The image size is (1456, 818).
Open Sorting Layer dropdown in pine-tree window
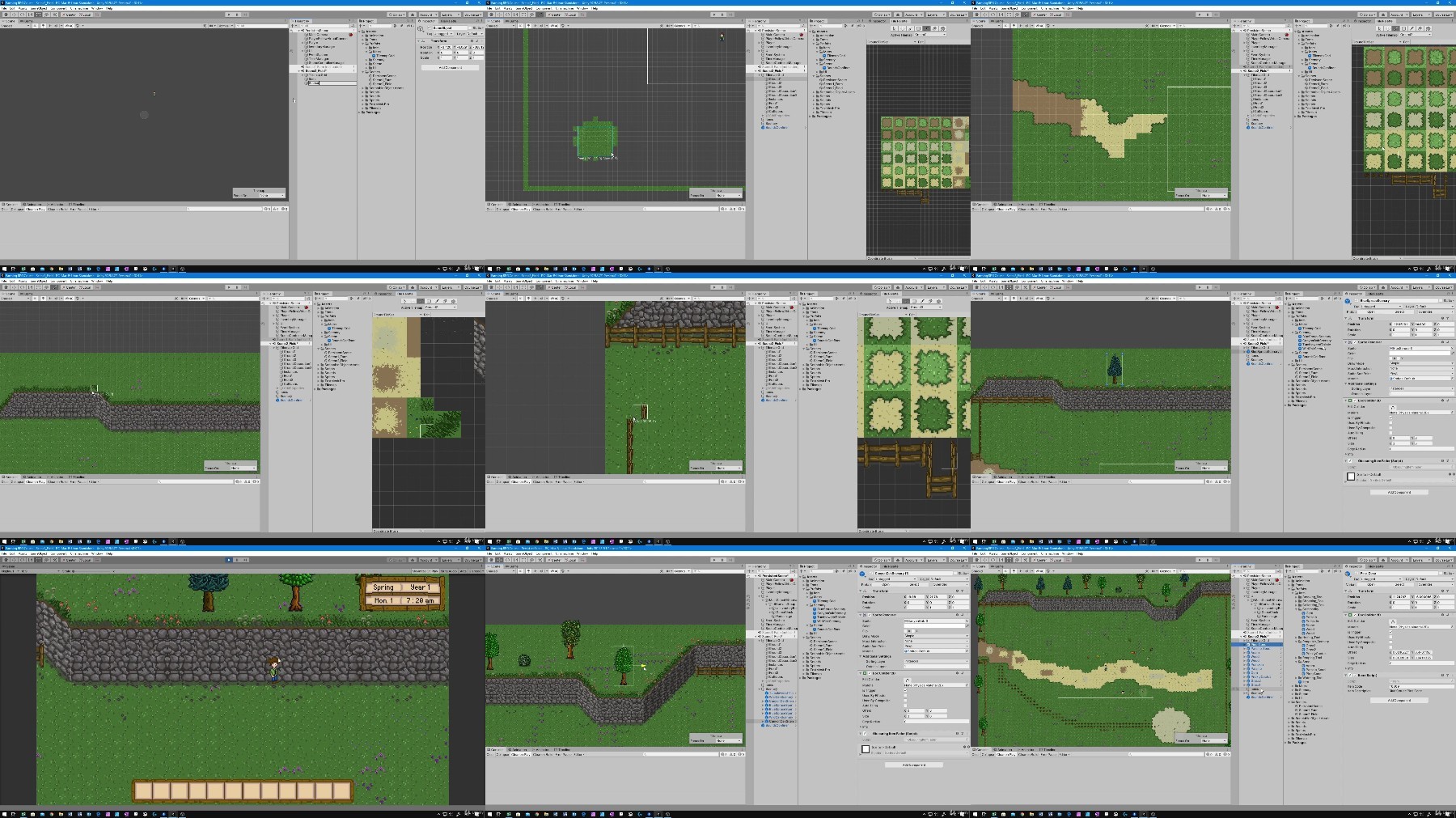1421,388
